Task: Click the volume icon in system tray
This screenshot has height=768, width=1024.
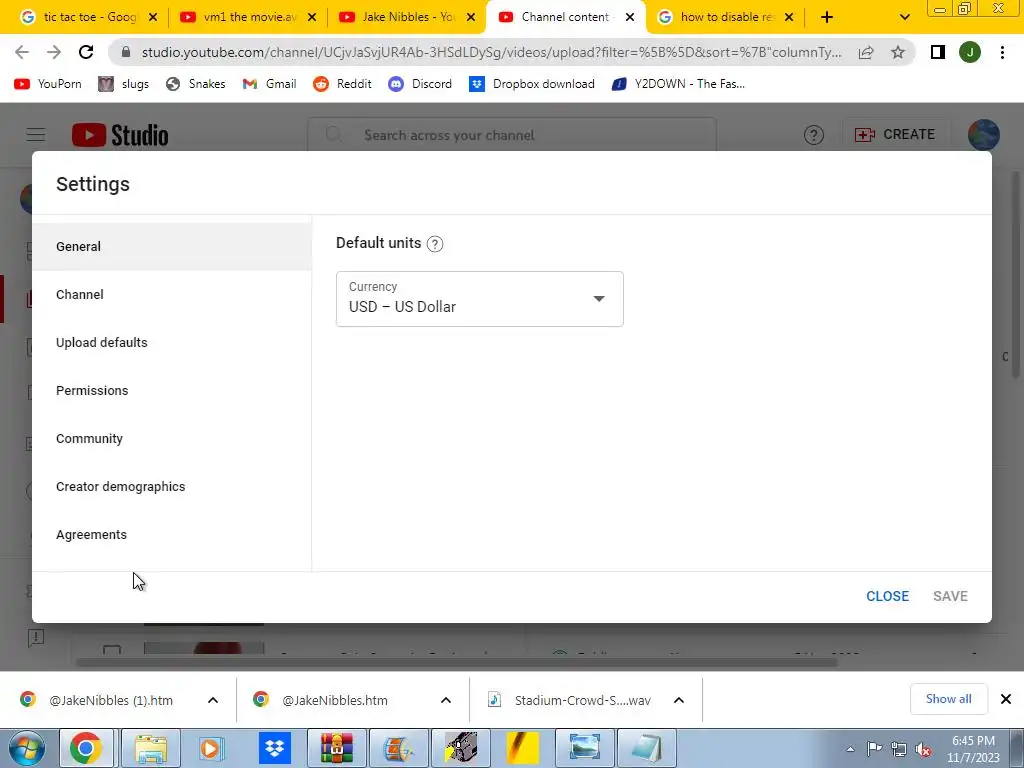Action: click(923, 749)
